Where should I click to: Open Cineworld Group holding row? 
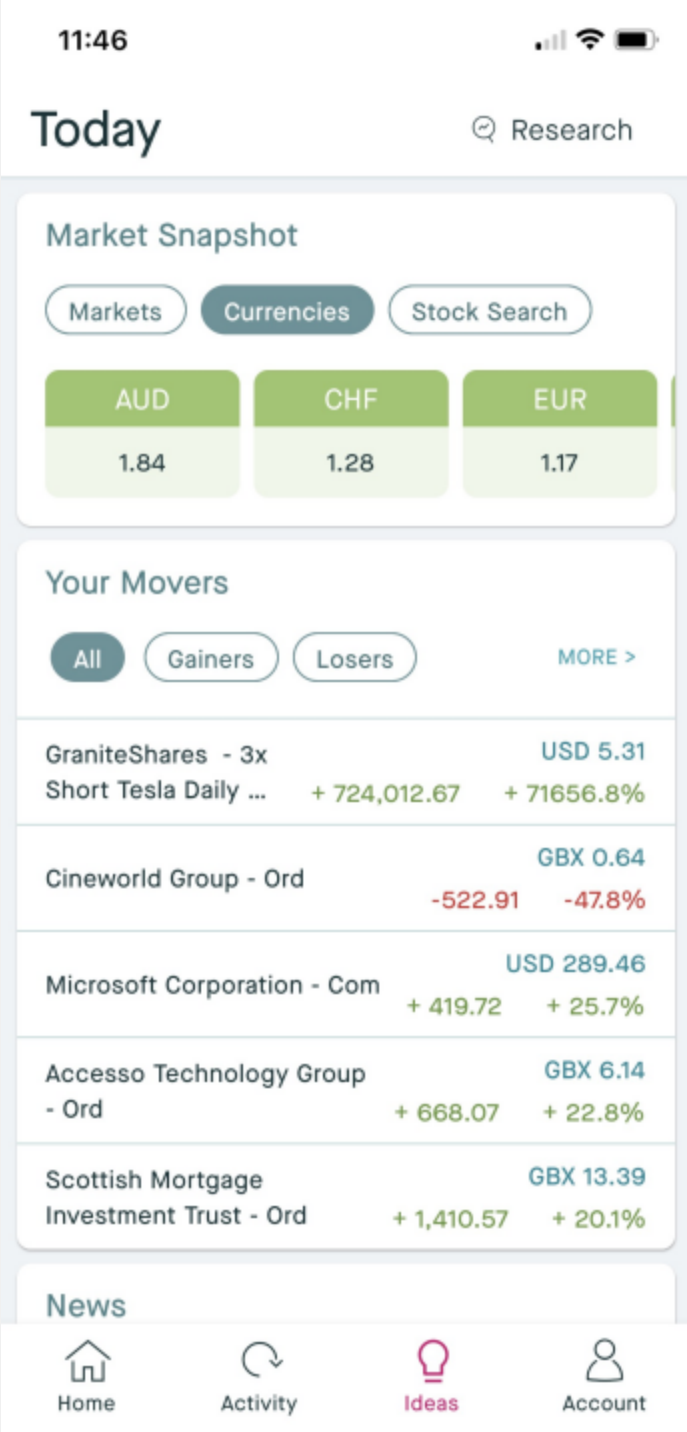[x=345, y=879]
